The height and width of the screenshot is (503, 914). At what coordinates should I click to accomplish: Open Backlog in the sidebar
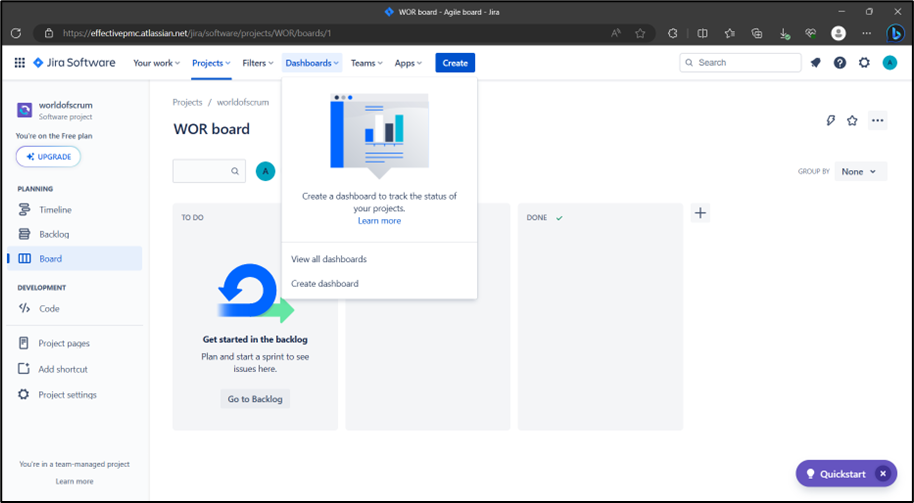pos(75,234)
